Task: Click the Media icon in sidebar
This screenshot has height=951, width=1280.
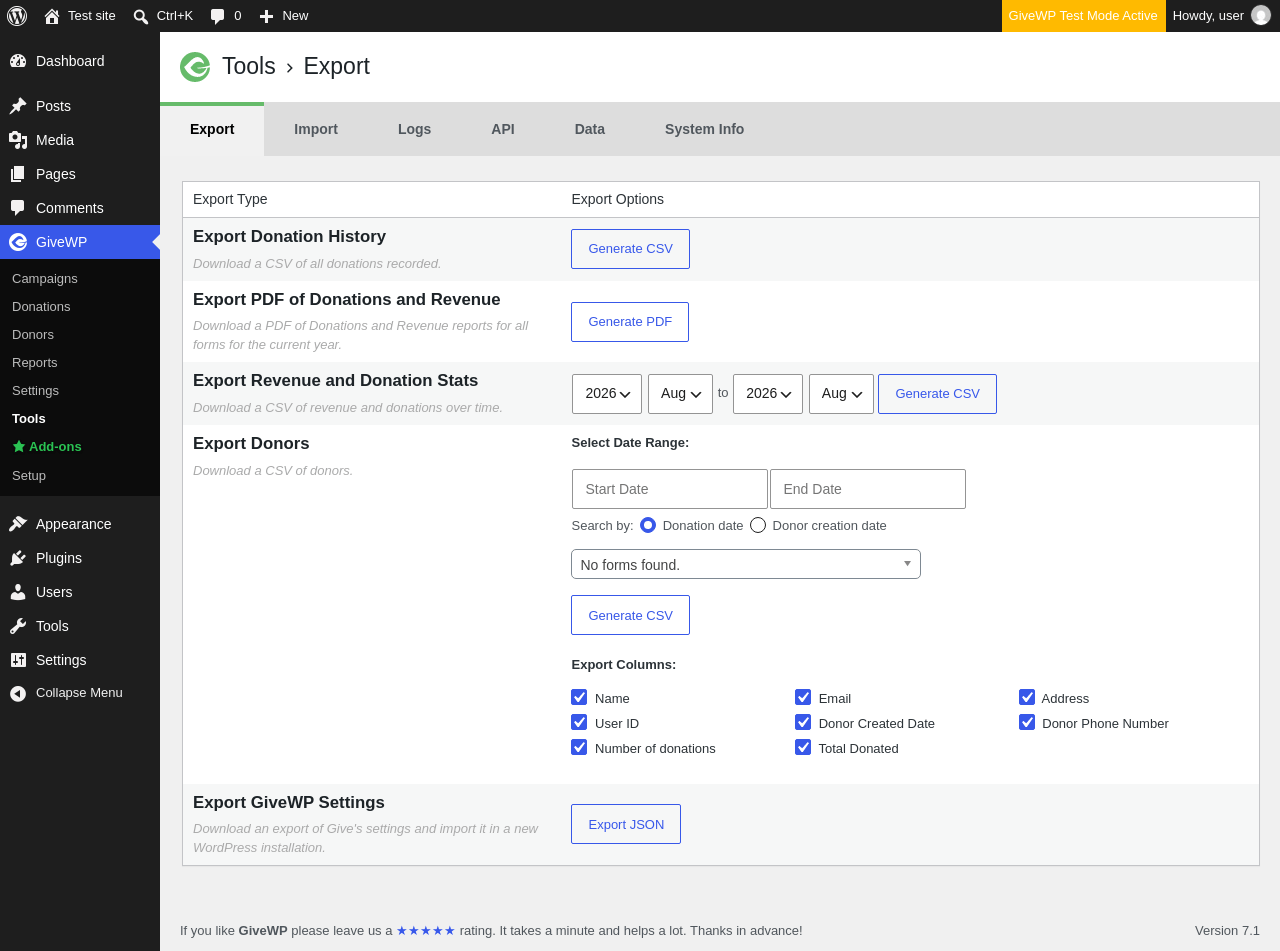Action: coord(18,140)
